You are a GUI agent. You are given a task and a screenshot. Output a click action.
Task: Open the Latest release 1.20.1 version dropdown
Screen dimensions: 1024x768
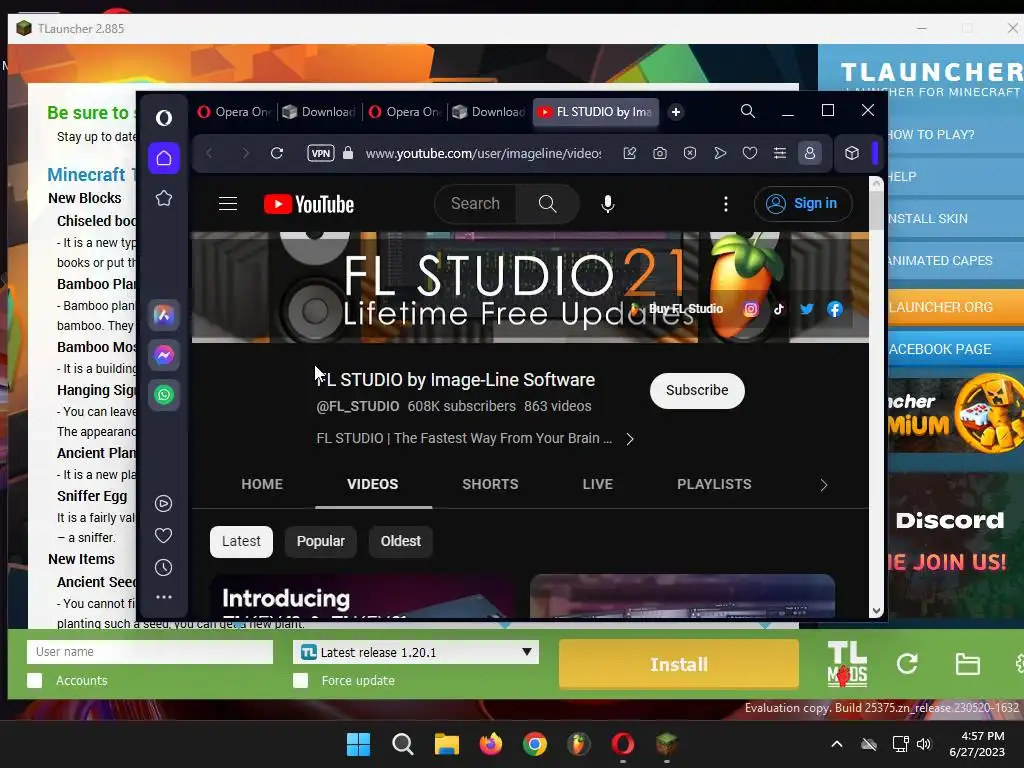pyautogui.click(x=416, y=652)
